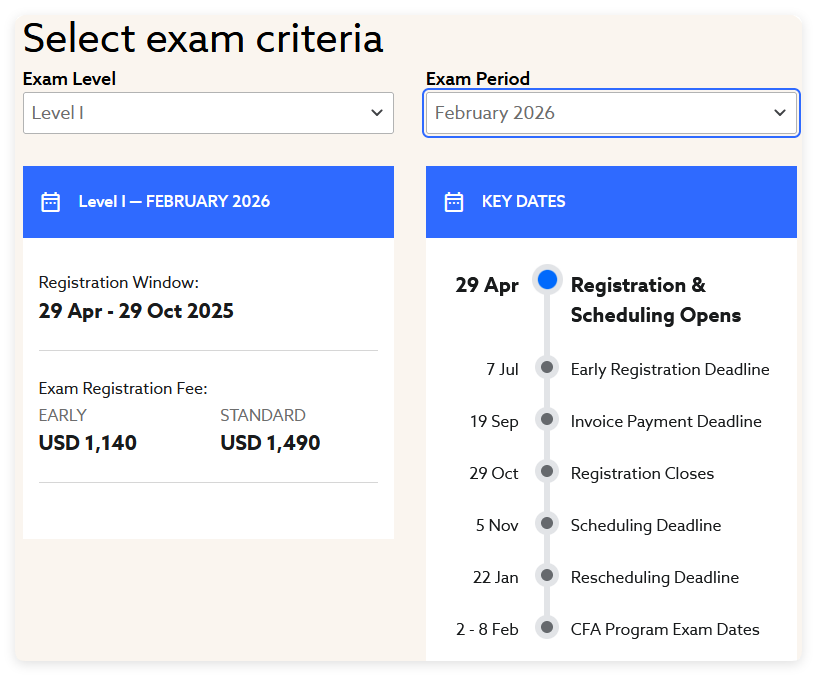Click the USD 1,490 standard fee
Viewport: 817px width, 676px height.
click(x=270, y=443)
